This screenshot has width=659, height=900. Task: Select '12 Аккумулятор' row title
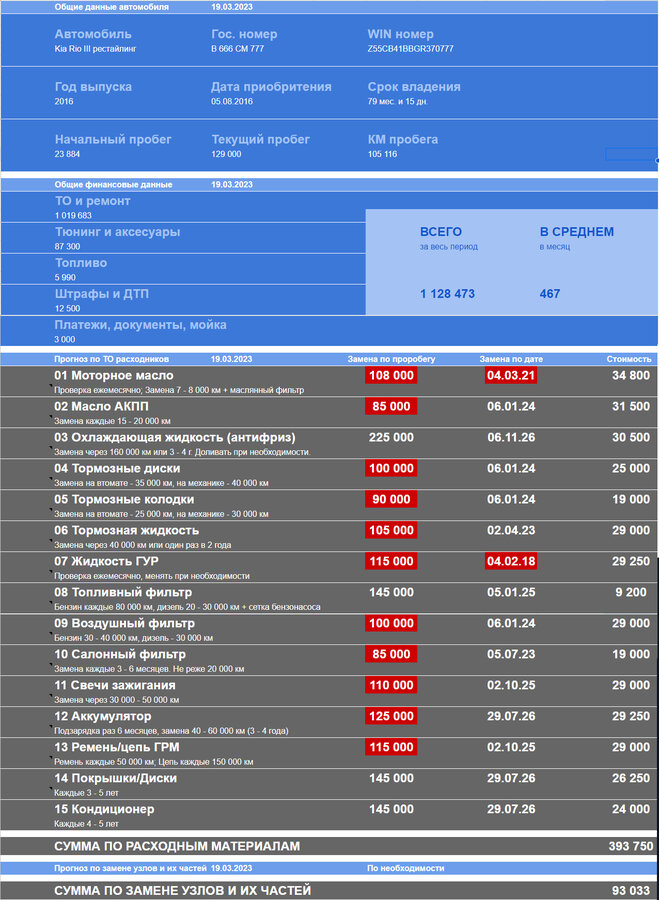(x=103, y=716)
